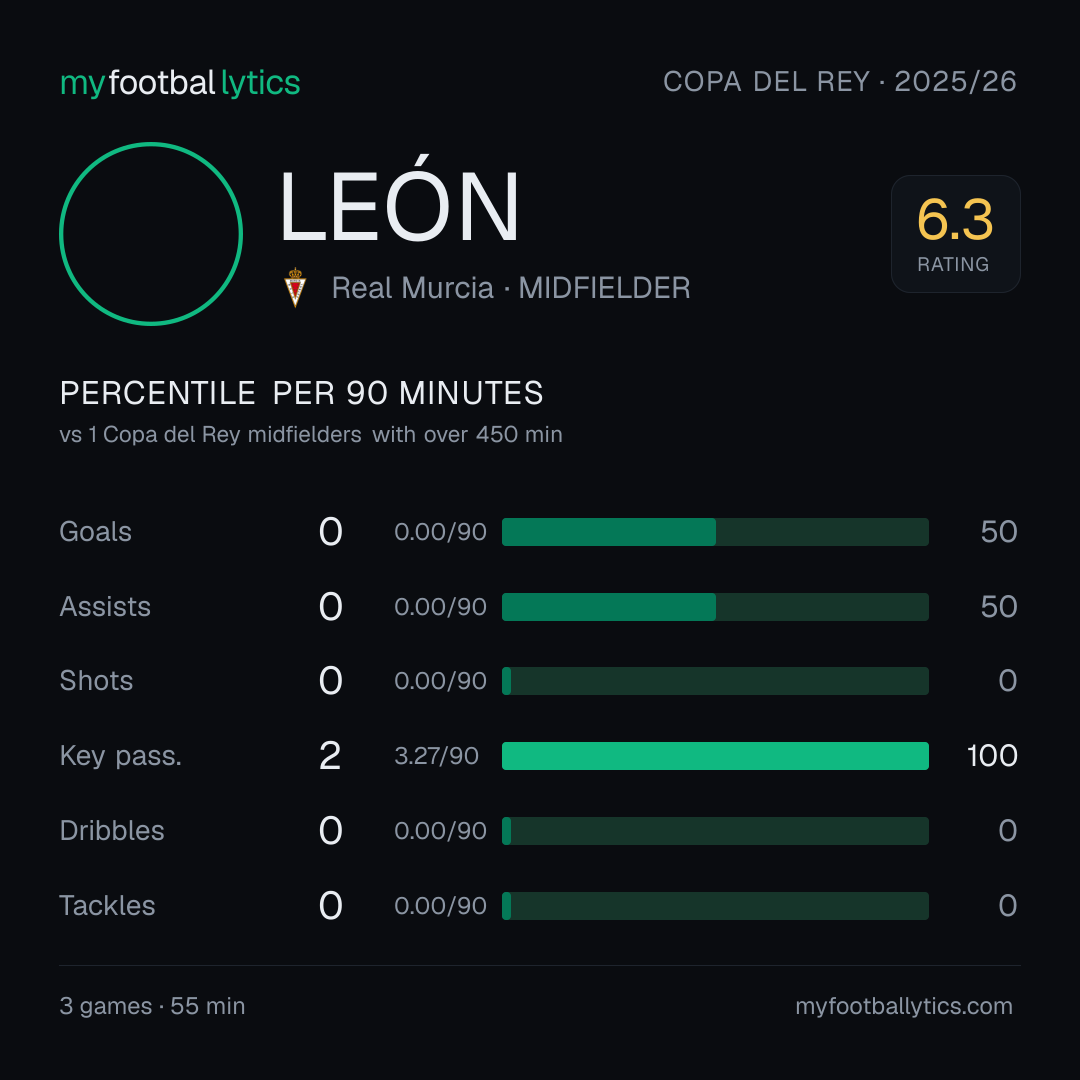Image resolution: width=1080 pixels, height=1080 pixels.
Task: Click the empty player photo circle
Action: (x=151, y=233)
